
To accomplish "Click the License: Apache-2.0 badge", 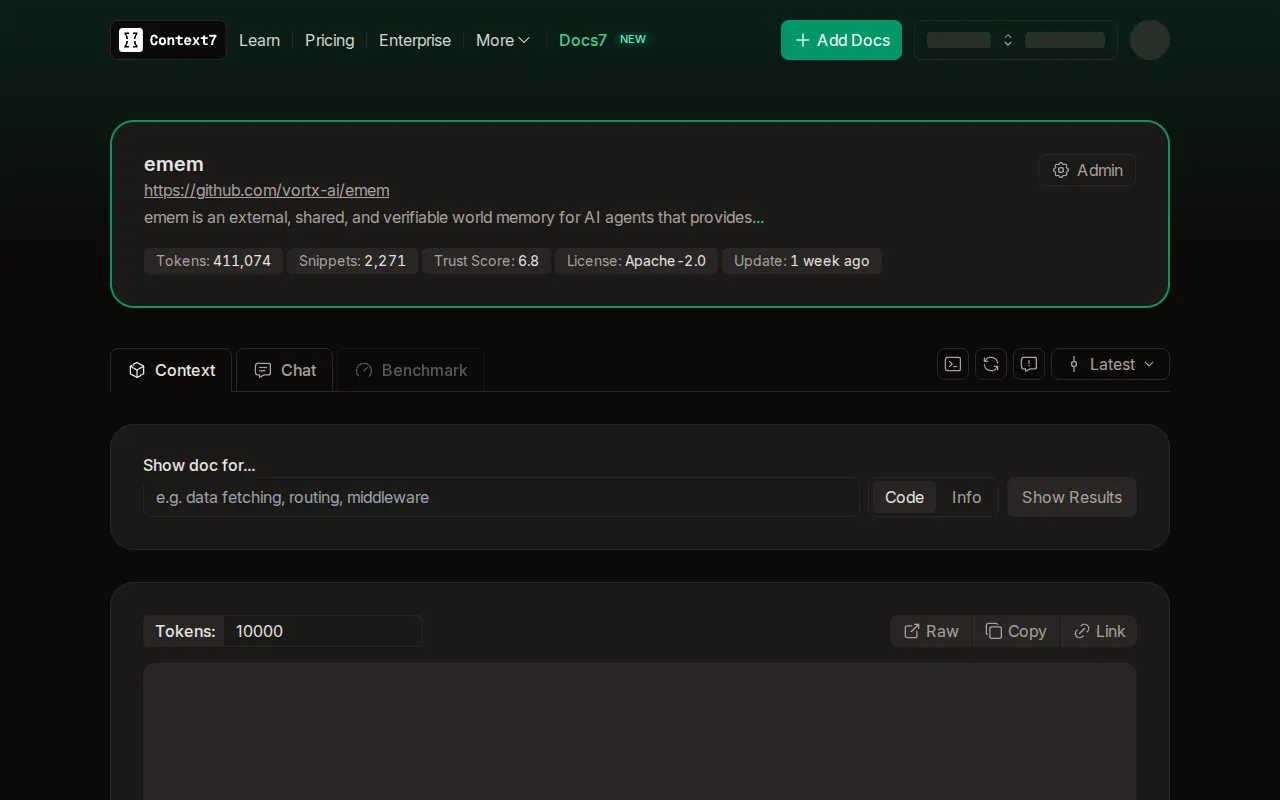I will point(636,261).
